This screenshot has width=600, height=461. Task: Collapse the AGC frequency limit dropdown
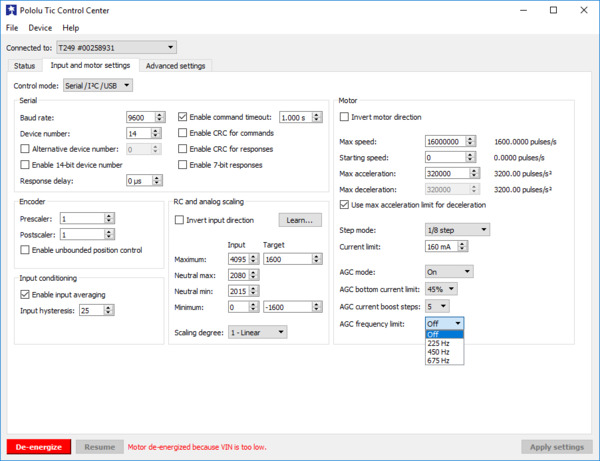point(445,324)
